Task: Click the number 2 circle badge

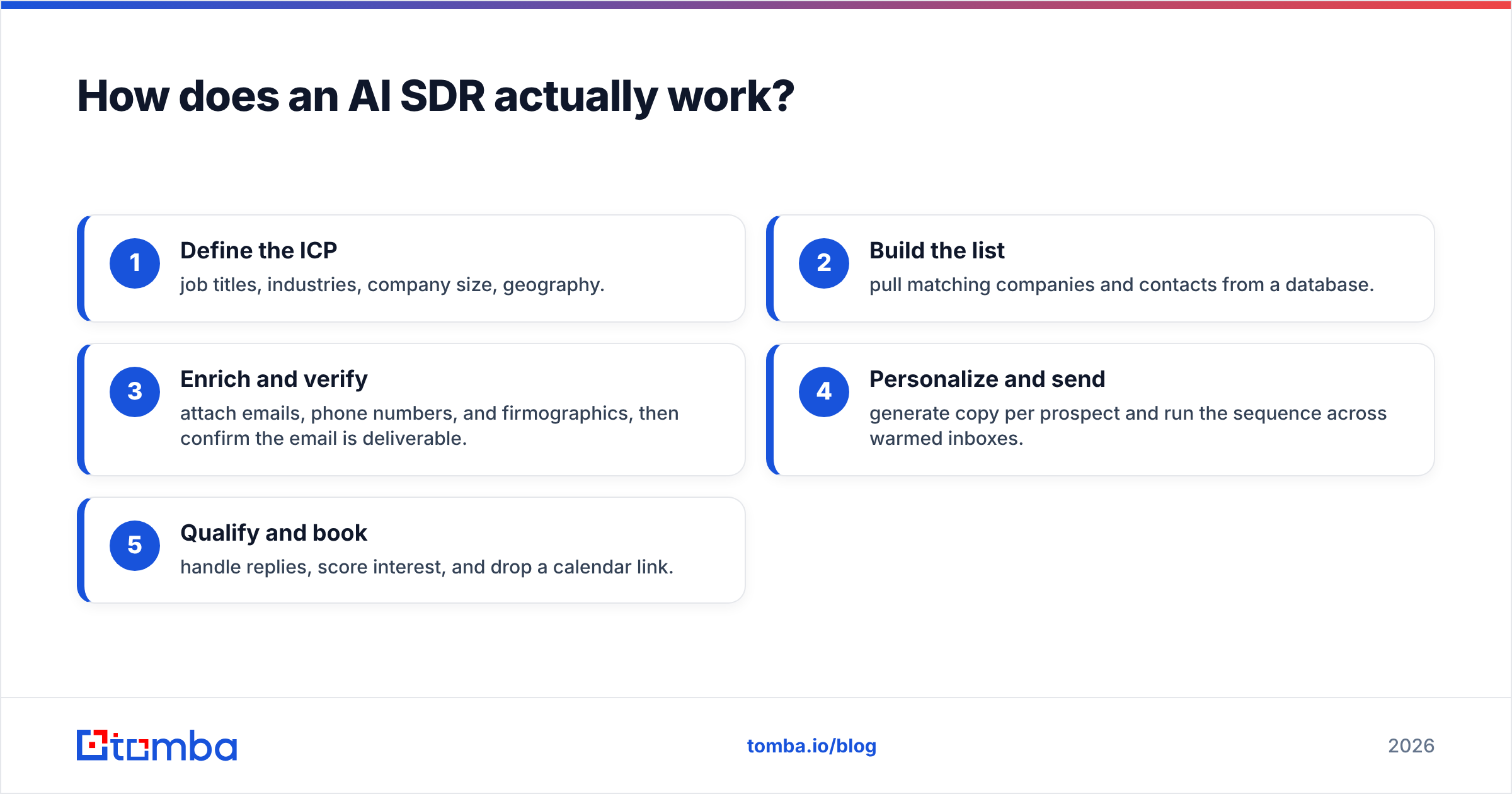Action: [x=824, y=263]
